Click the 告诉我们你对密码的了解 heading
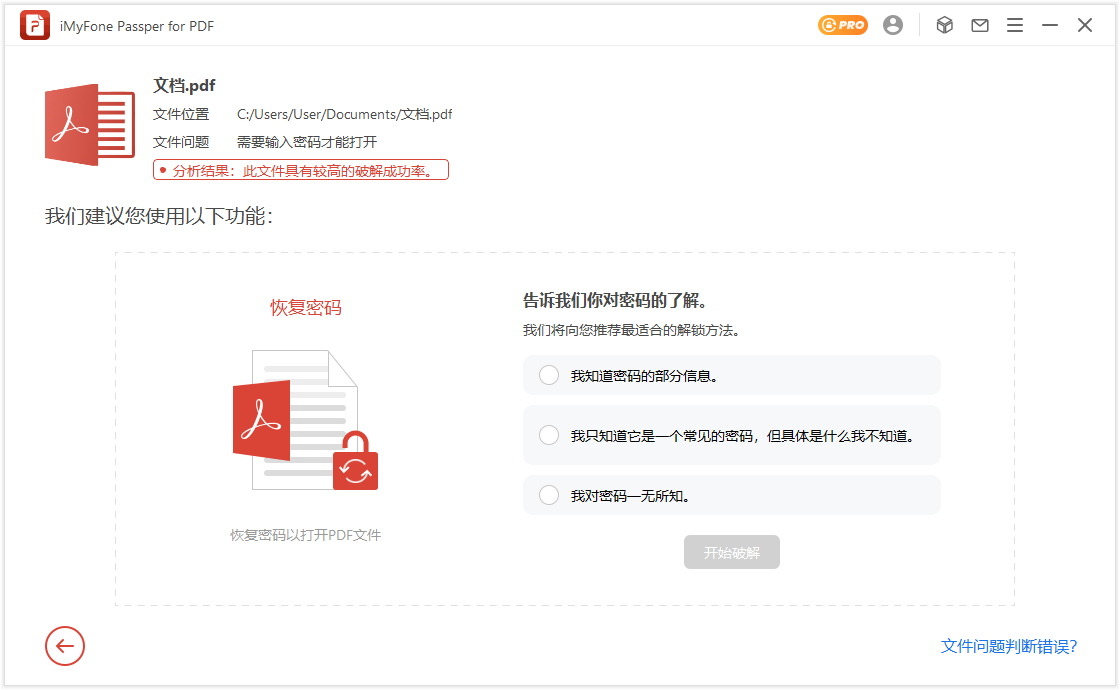 [x=617, y=300]
